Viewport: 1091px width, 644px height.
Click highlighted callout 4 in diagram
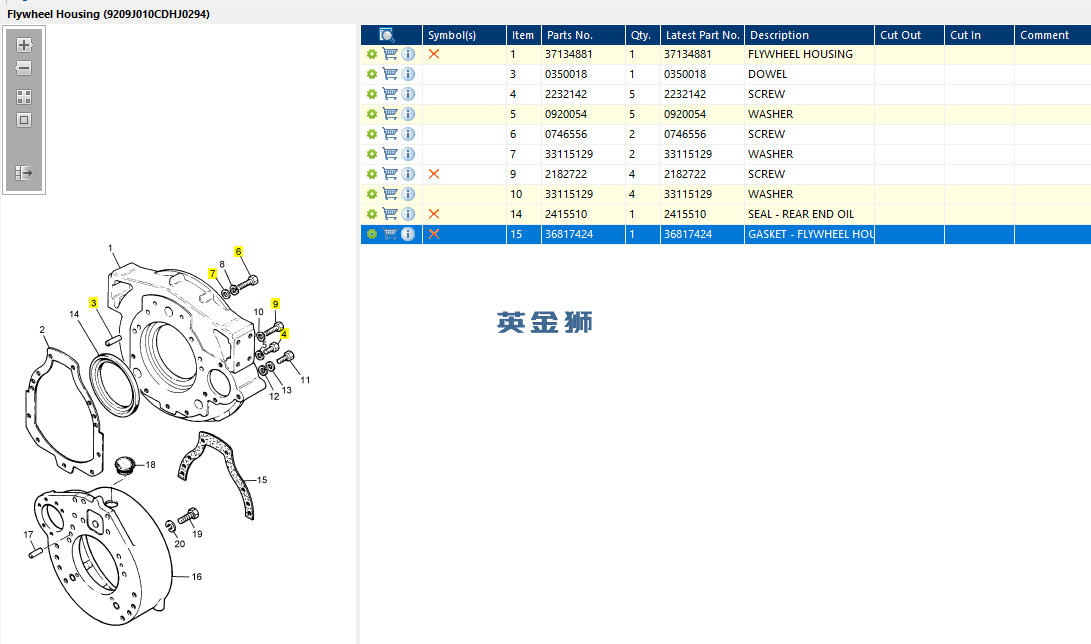(284, 334)
